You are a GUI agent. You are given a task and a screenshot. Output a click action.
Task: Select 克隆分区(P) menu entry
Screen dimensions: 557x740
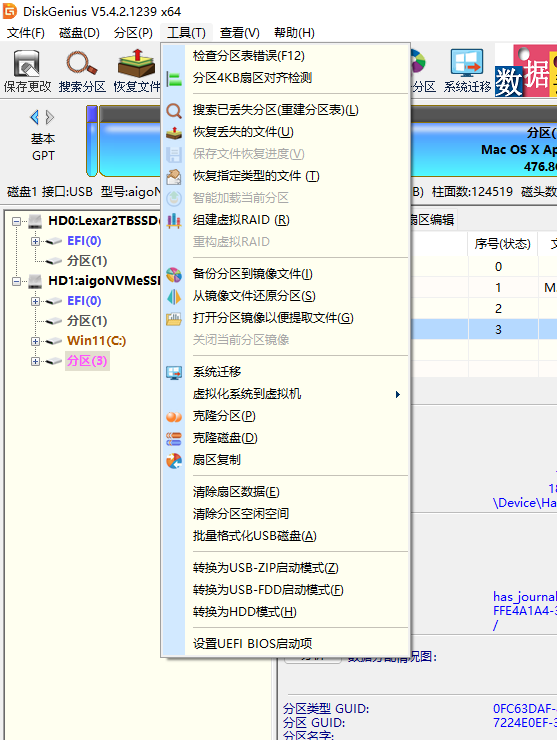[x=285, y=416]
